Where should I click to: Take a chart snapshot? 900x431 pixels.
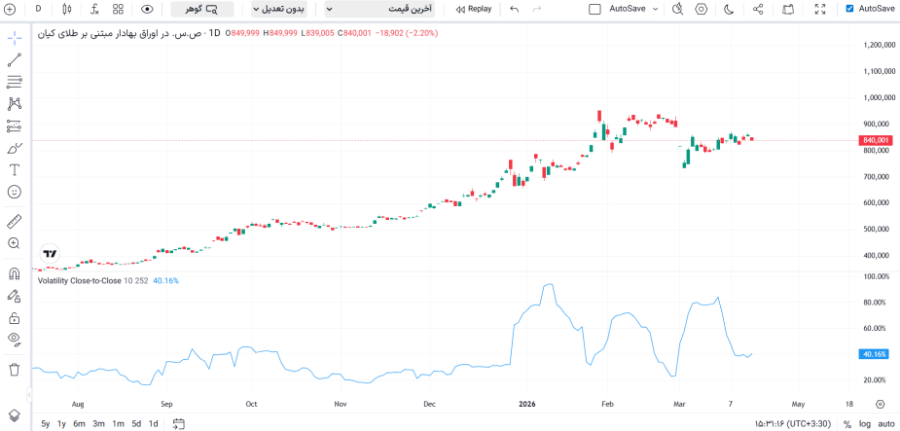click(789, 9)
